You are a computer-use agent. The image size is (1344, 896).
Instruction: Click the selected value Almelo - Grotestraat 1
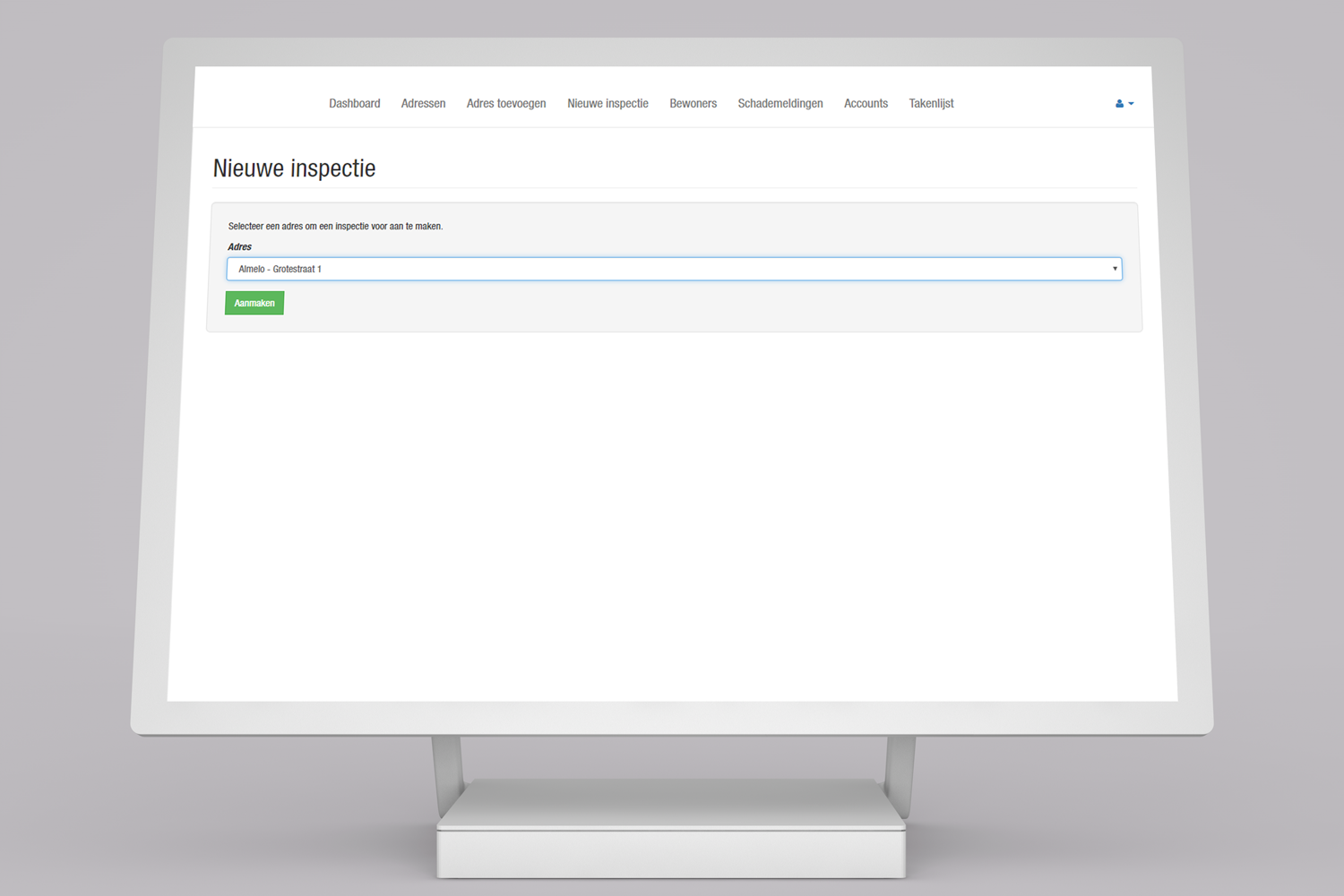point(280,269)
